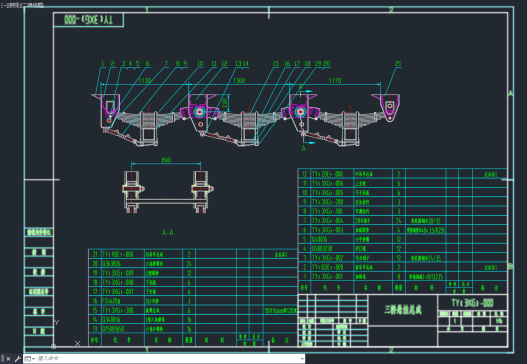Select the A-A section view label
The image size is (527, 364).
pos(167,233)
